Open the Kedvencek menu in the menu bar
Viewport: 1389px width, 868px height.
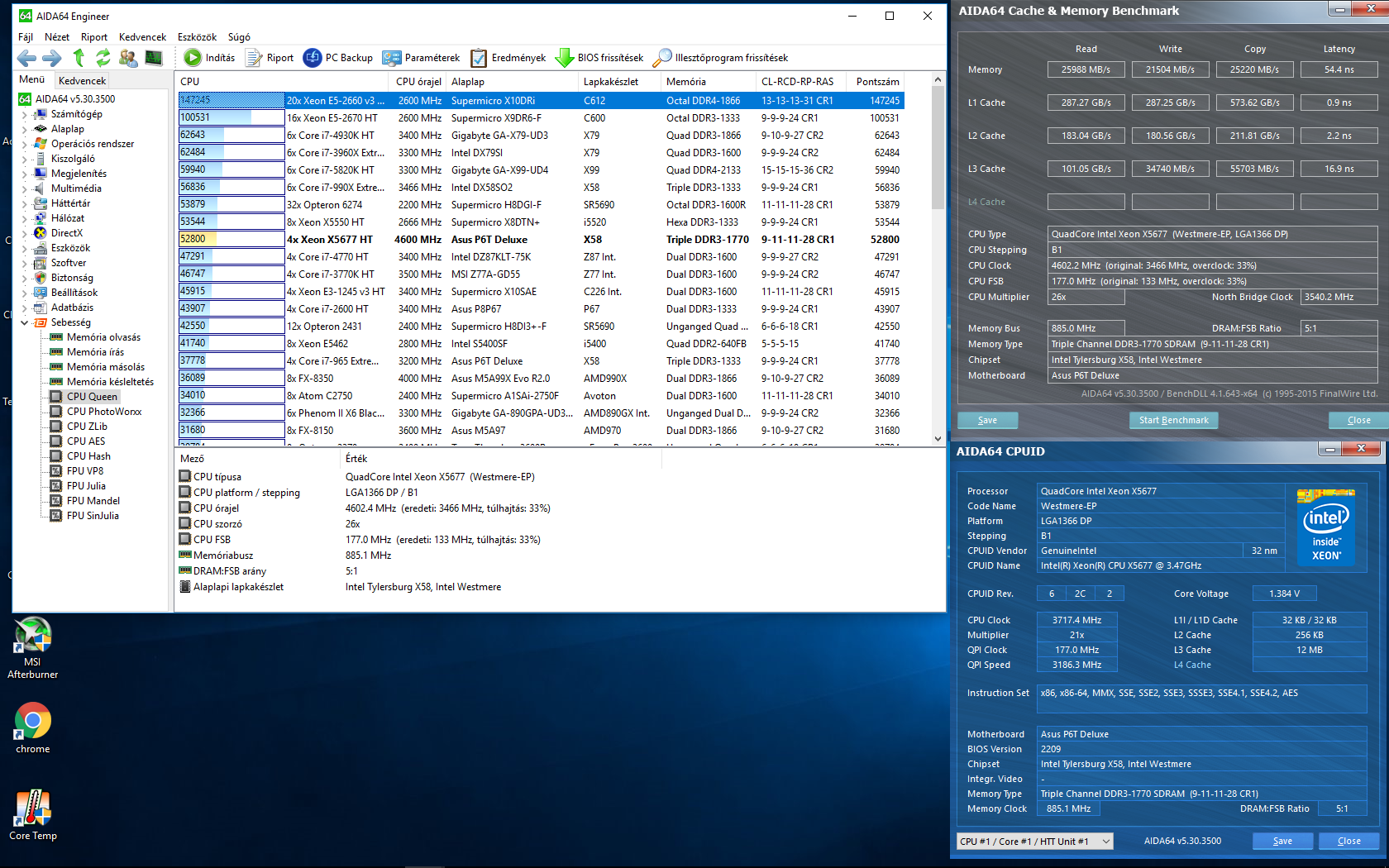[x=142, y=37]
